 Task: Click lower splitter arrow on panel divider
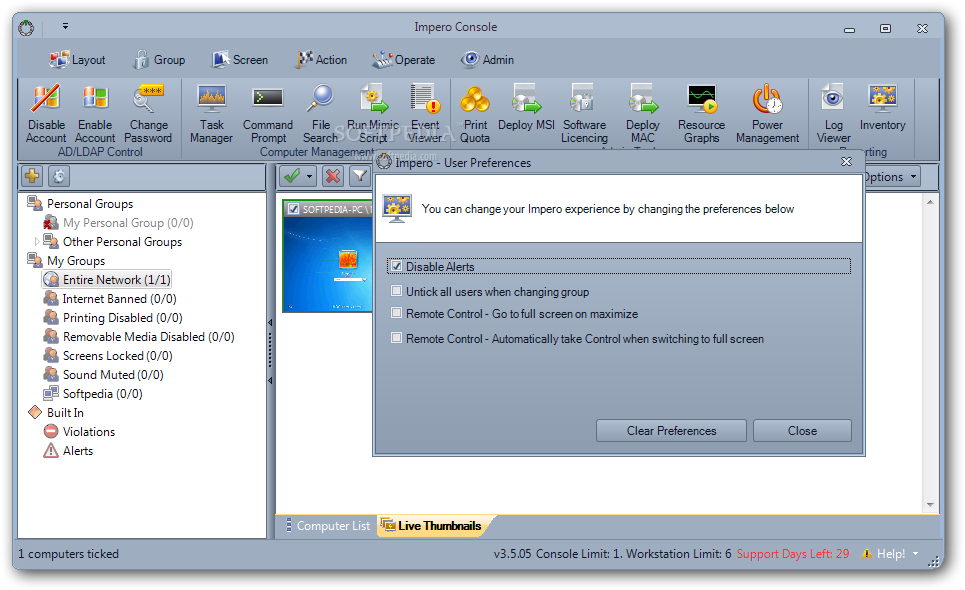[x=270, y=381]
